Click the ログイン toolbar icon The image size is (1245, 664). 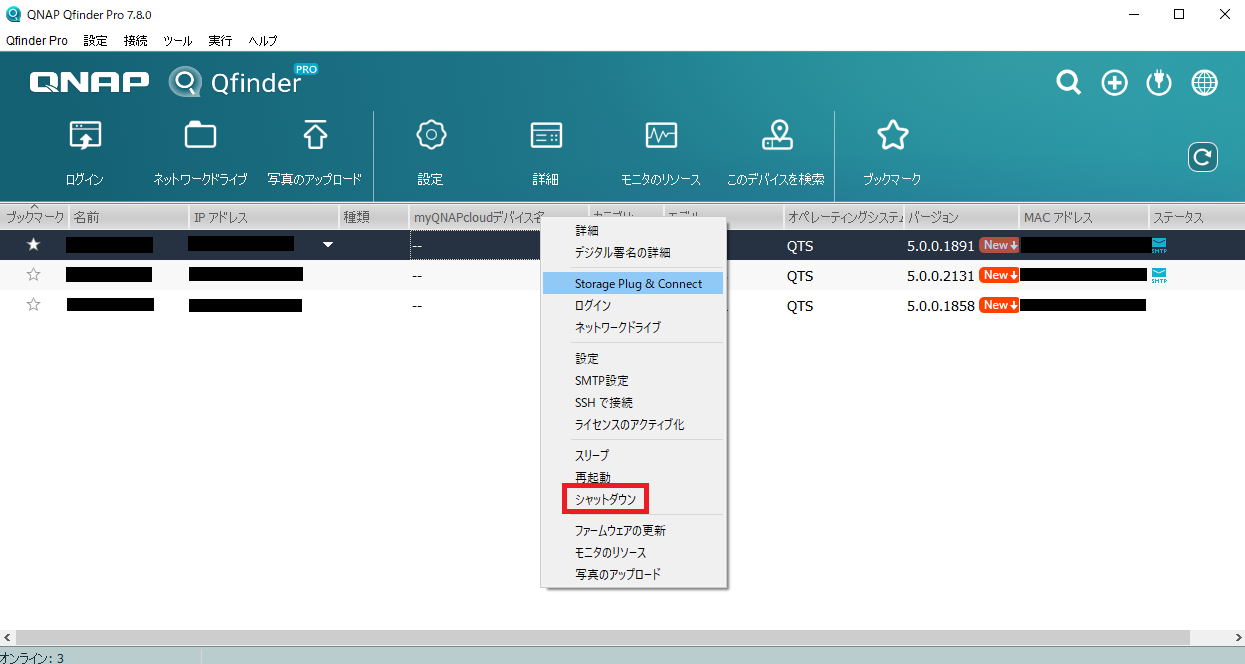(x=85, y=135)
